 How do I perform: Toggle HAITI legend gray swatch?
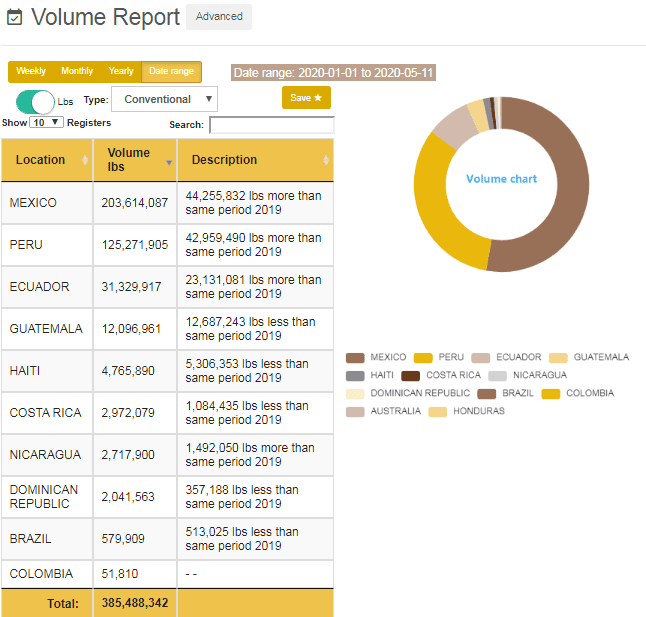(355, 376)
